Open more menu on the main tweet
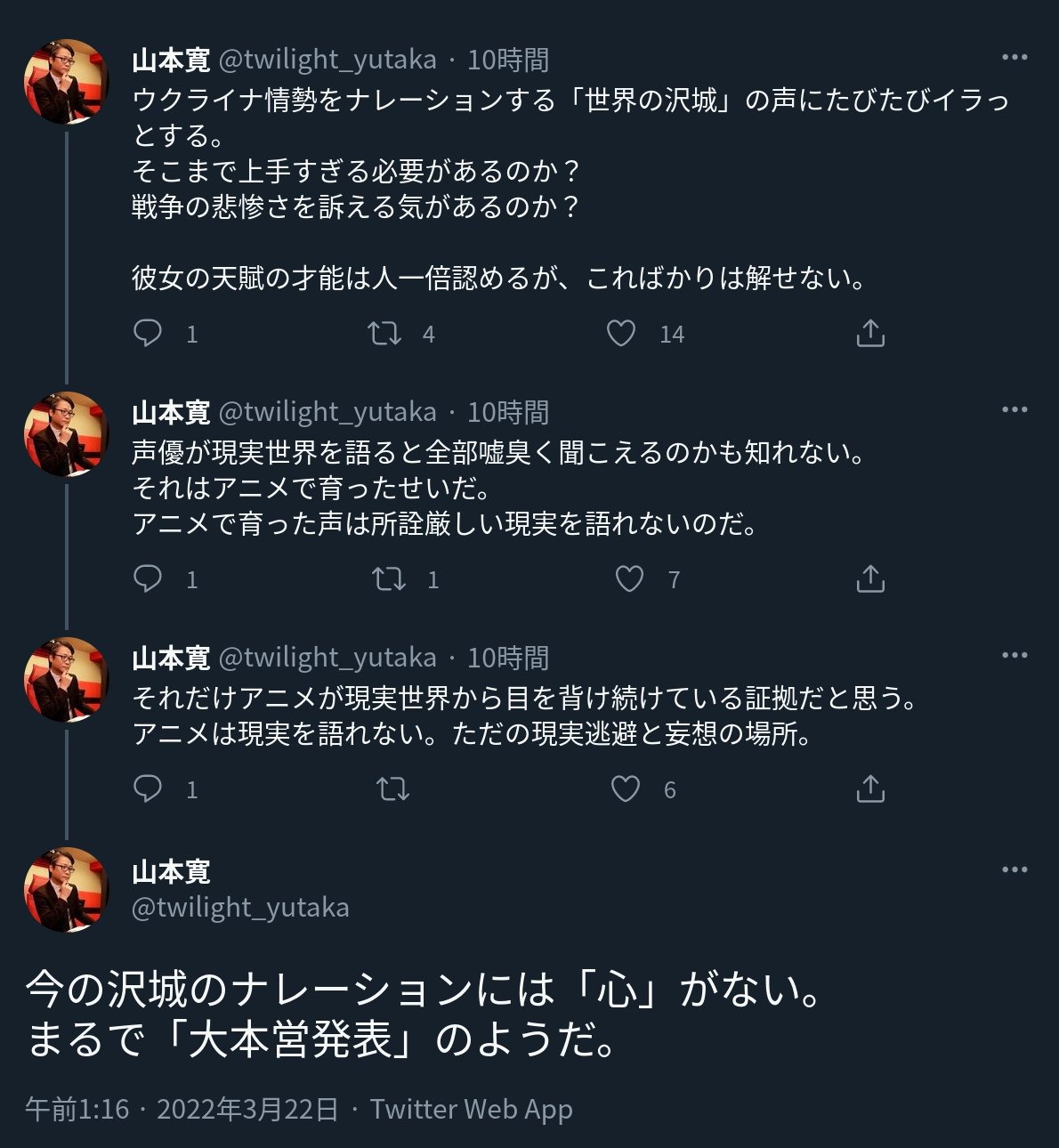 tap(1015, 869)
